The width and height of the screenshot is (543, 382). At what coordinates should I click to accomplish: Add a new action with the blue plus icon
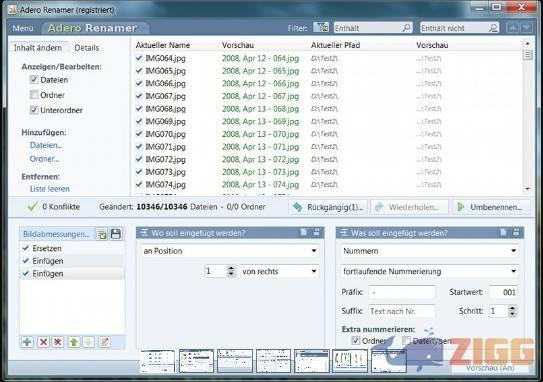(27, 342)
